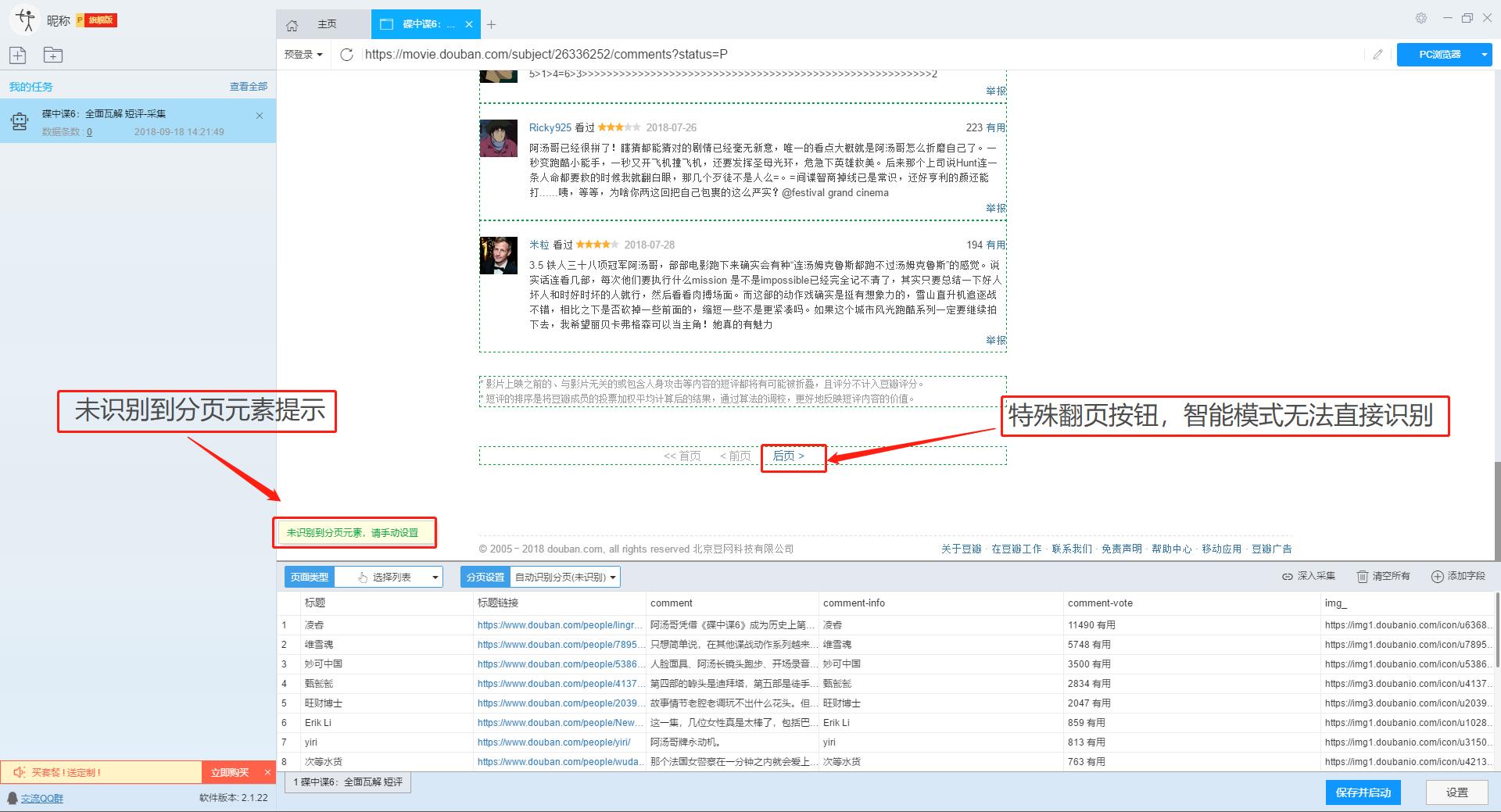The height and width of the screenshot is (812, 1501).
Task: Click 关于豆瓣 footer link
Action: (x=962, y=549)
